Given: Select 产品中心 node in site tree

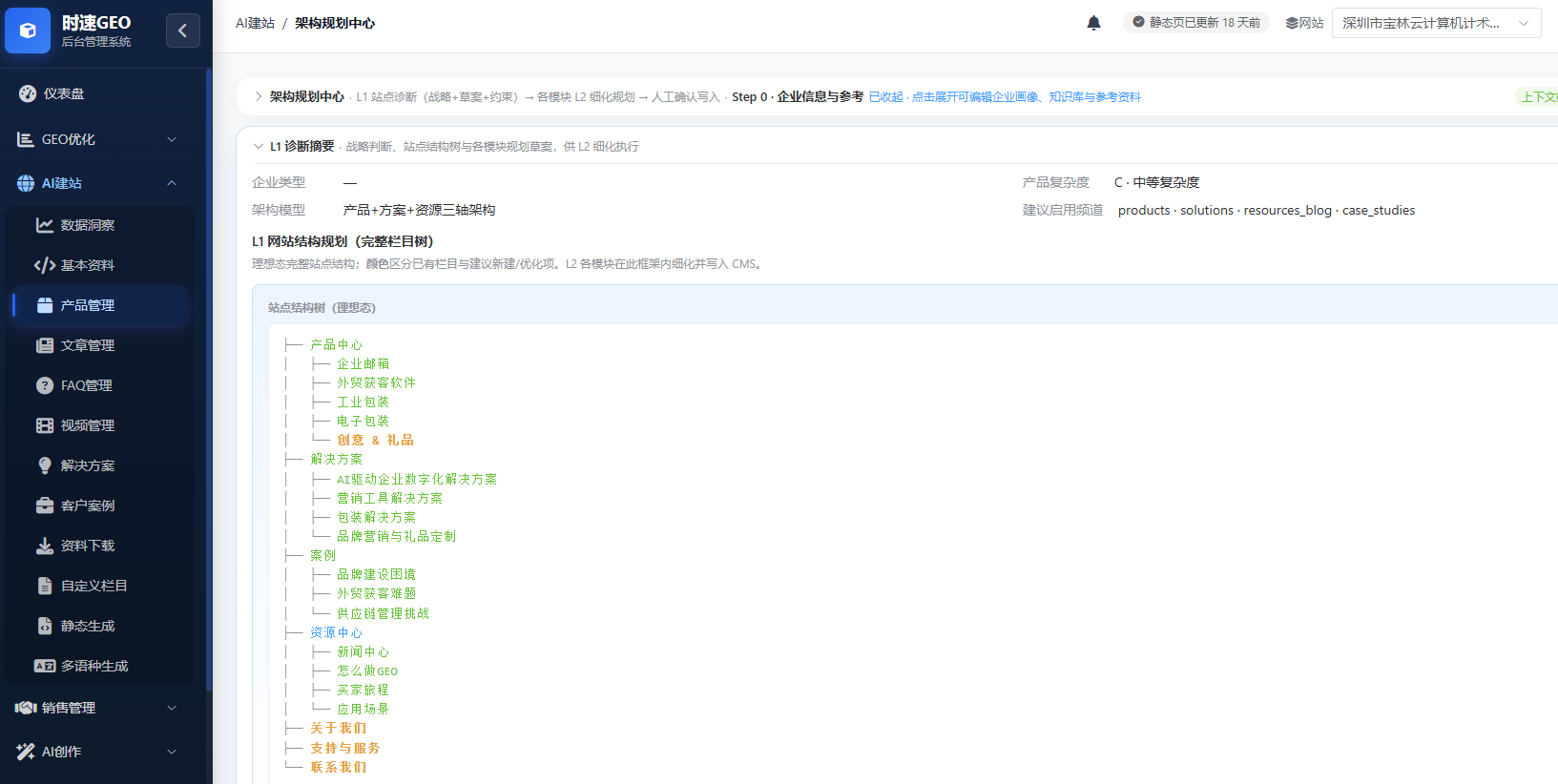Looking at the screenshot, I should 337,344.
